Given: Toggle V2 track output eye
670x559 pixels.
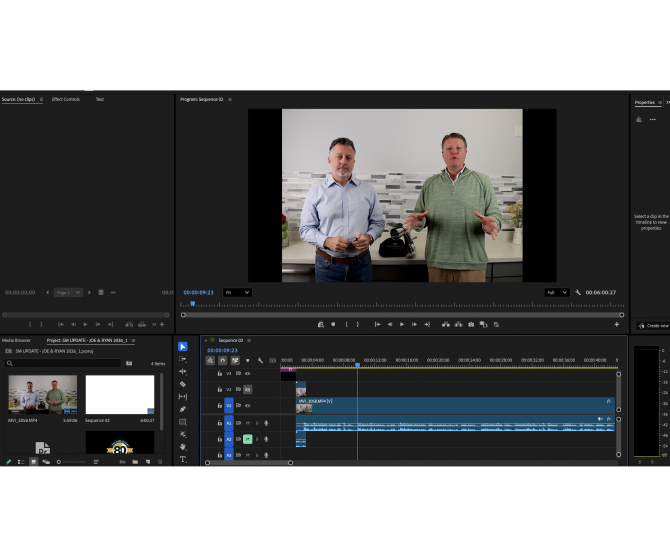Looking at the screenshot, I should pyautogui.click(x=247, y=389).
